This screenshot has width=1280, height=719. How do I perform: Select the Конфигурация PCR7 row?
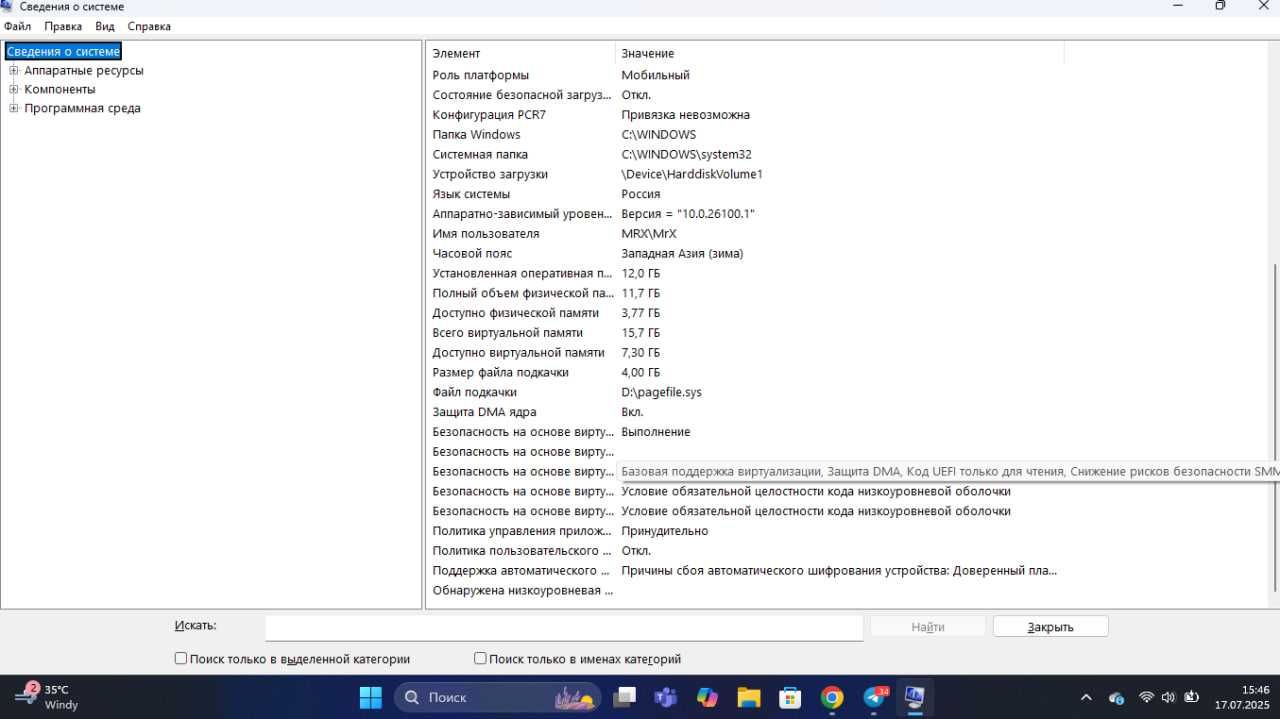[745, 114]
